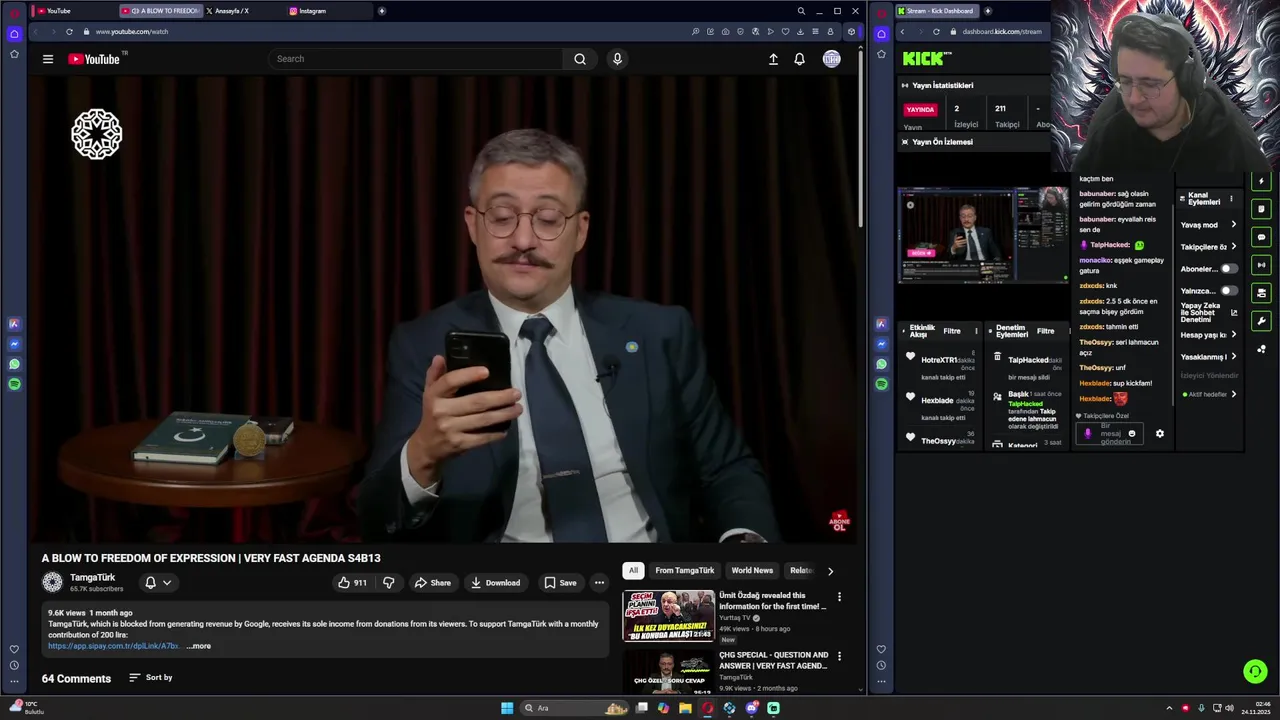This screenshot has height=720, width=1280.
Task: Click the Save button
Action: (x=560, y=583)
